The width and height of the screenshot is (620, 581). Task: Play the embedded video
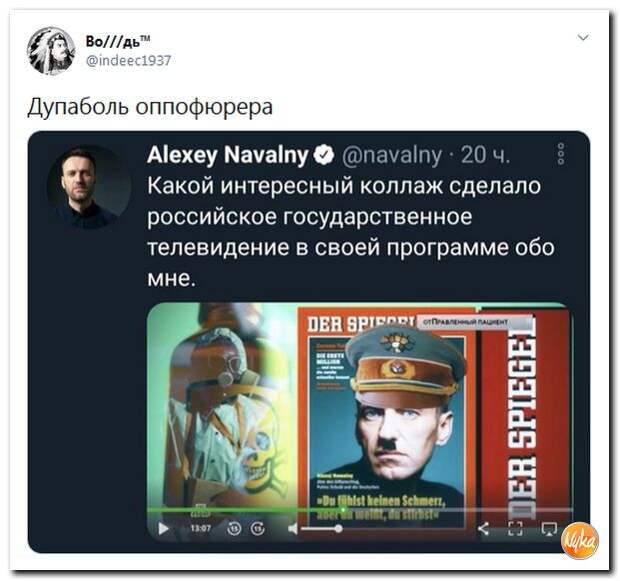pos(163,528)
